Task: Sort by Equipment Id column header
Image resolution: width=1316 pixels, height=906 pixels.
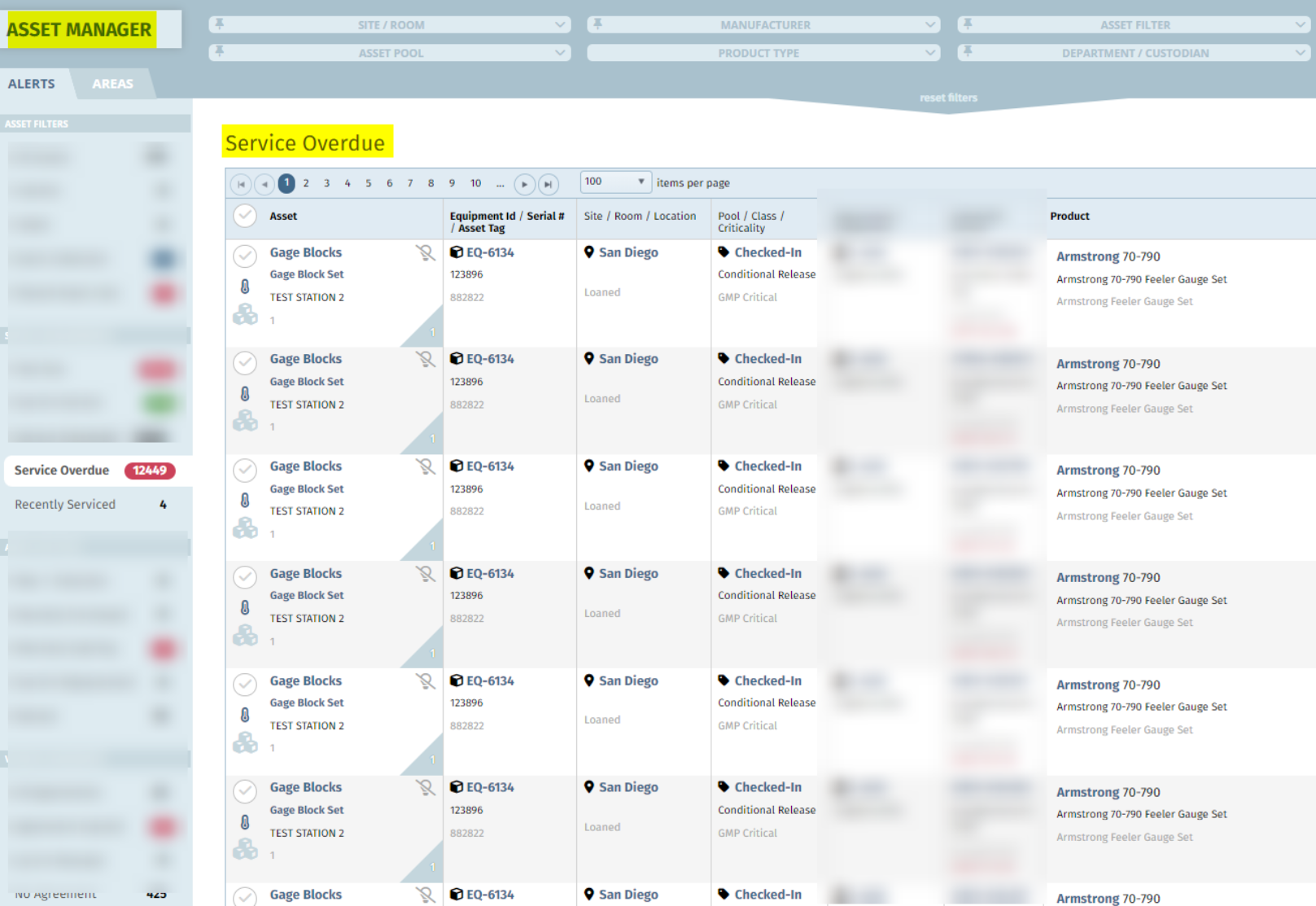Action: click(507, 221)
